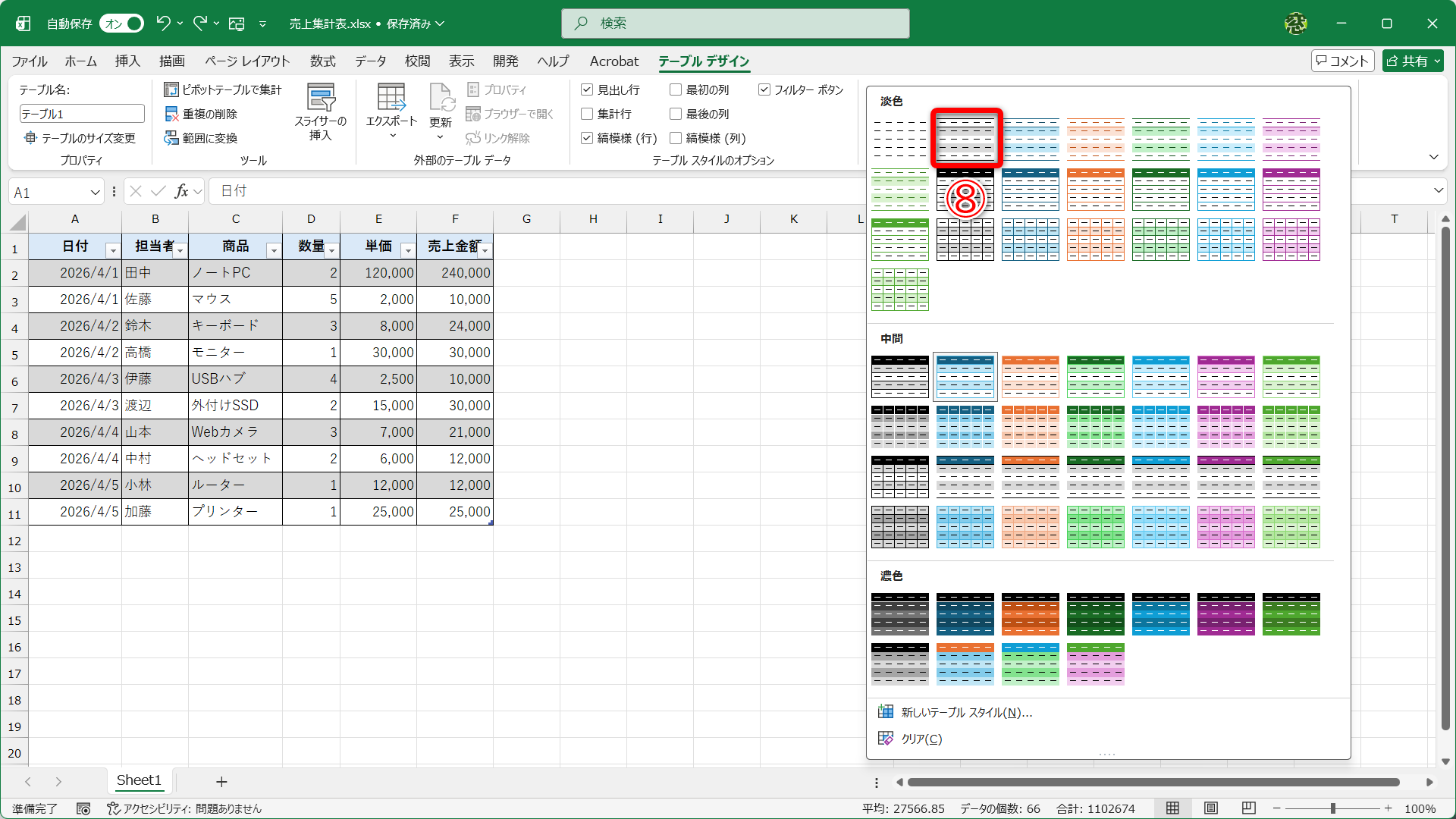Enable the 集計行 checkbox

pos(587,114)
